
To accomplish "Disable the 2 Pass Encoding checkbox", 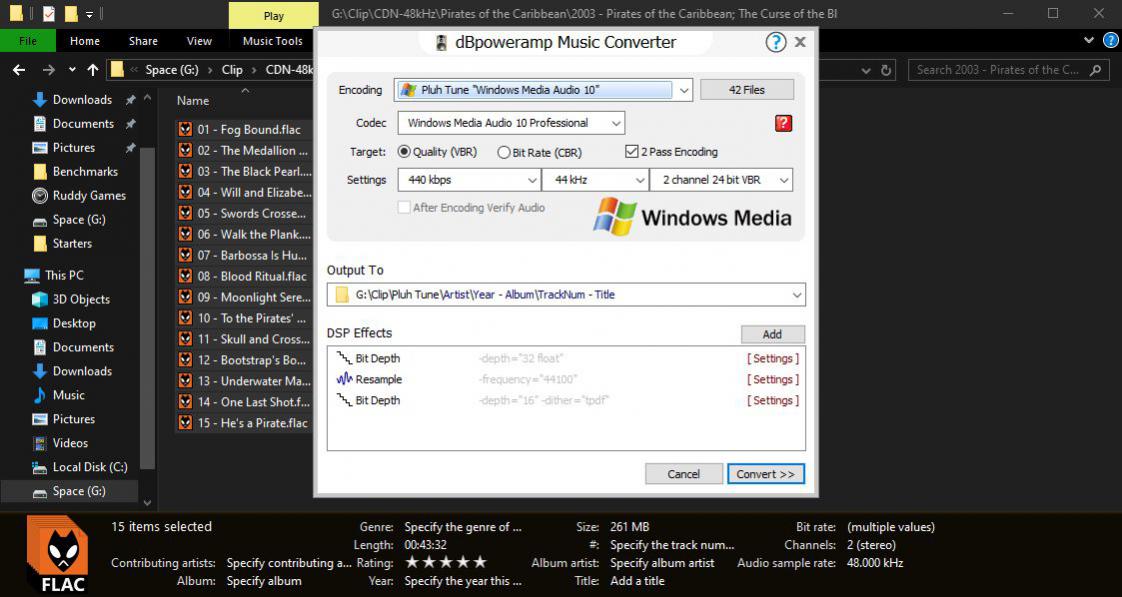I will pos(631,152).
